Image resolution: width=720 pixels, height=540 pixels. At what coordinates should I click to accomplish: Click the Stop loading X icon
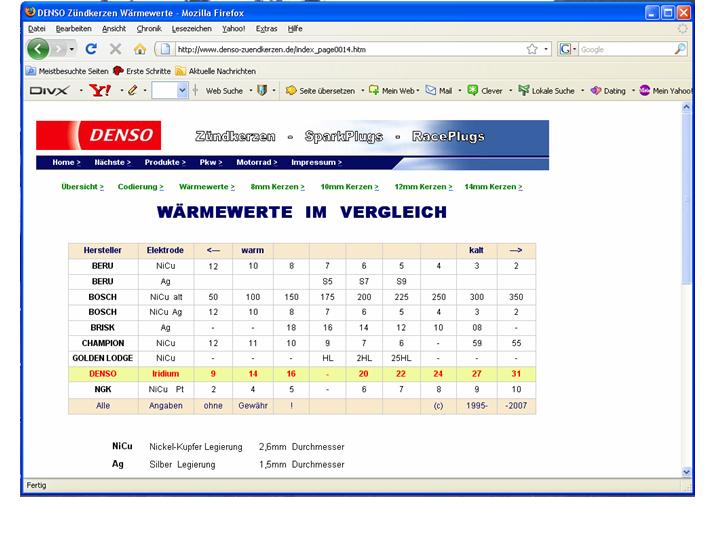pyautogui.click(x=116, y=49)
